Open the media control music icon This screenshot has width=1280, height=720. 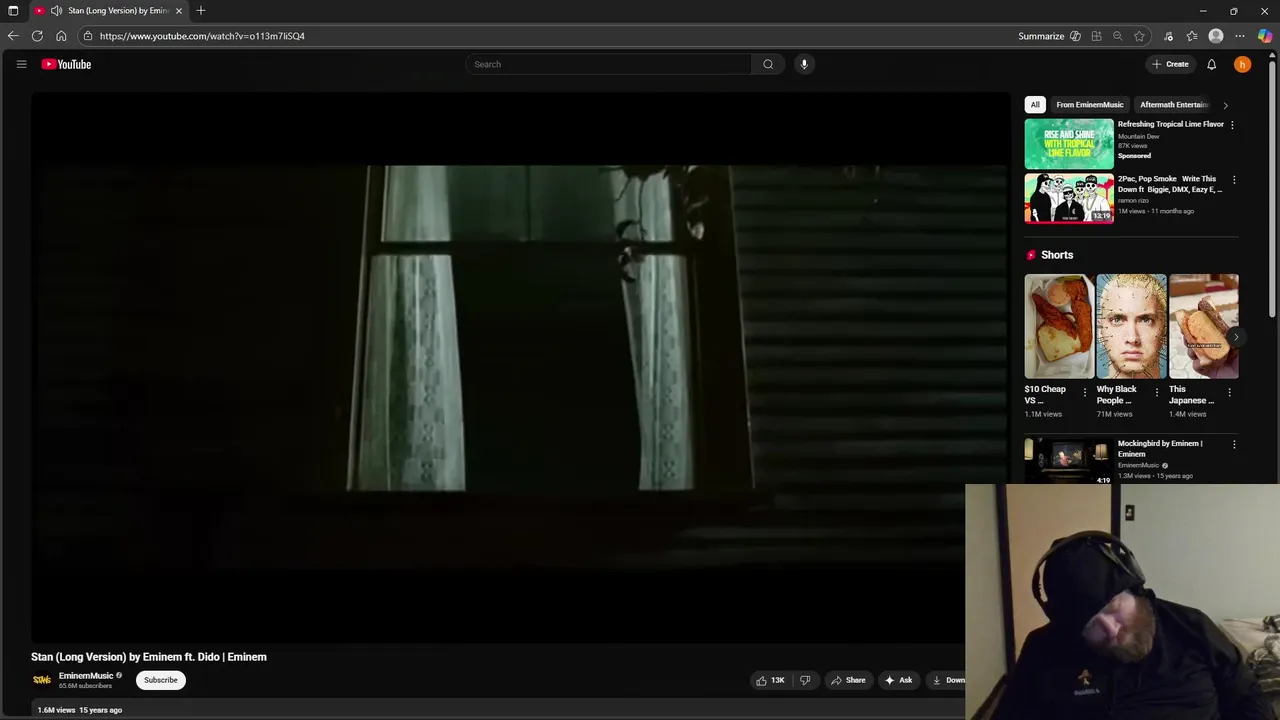point(1168,36)
